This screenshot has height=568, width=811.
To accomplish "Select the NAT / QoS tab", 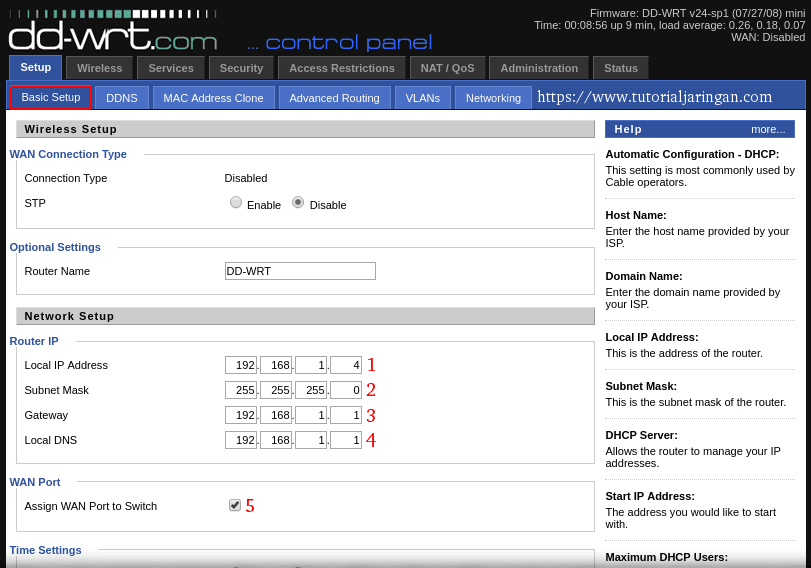I will [447, 68].
